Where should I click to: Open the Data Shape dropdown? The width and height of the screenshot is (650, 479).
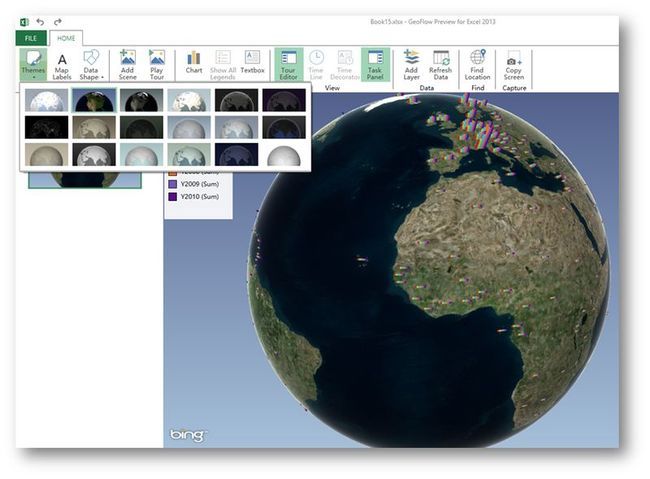[x=91, y=66]
